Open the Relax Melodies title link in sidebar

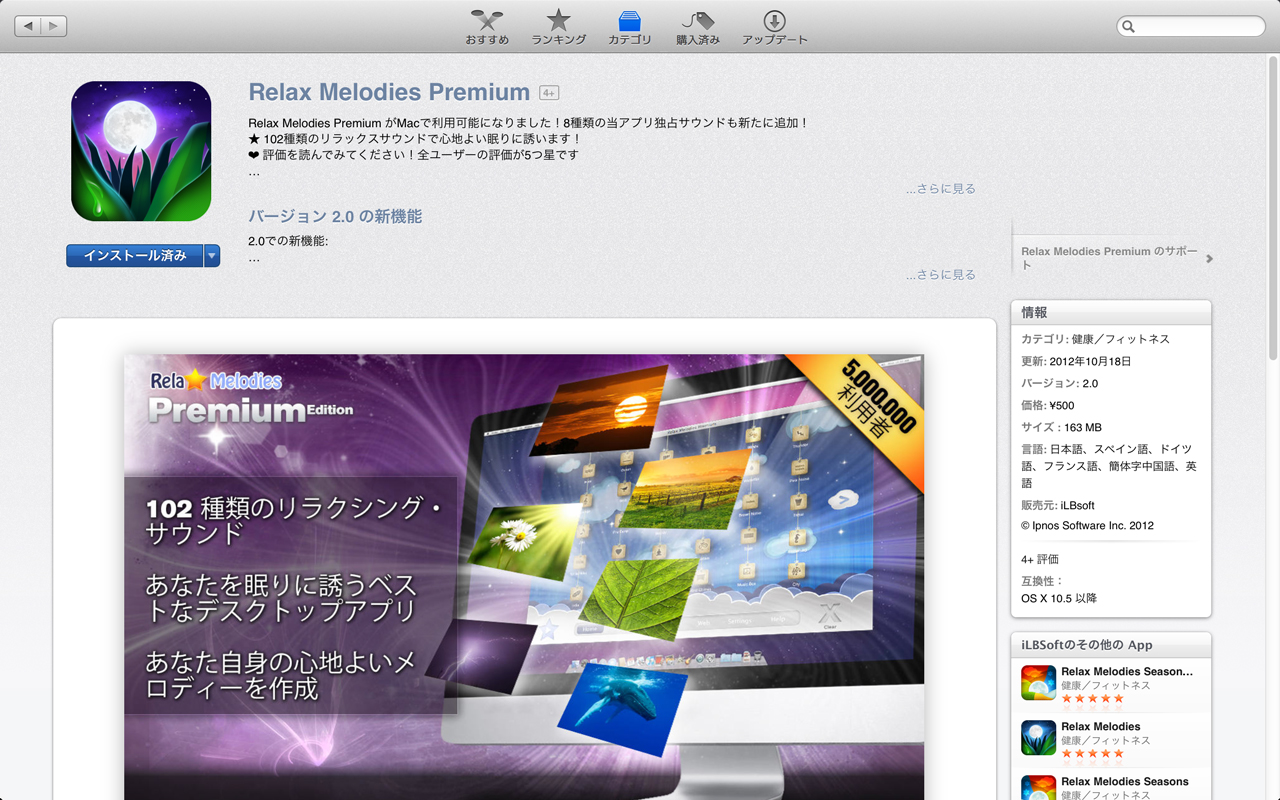pyautogui.click(x=1101, y=727)
